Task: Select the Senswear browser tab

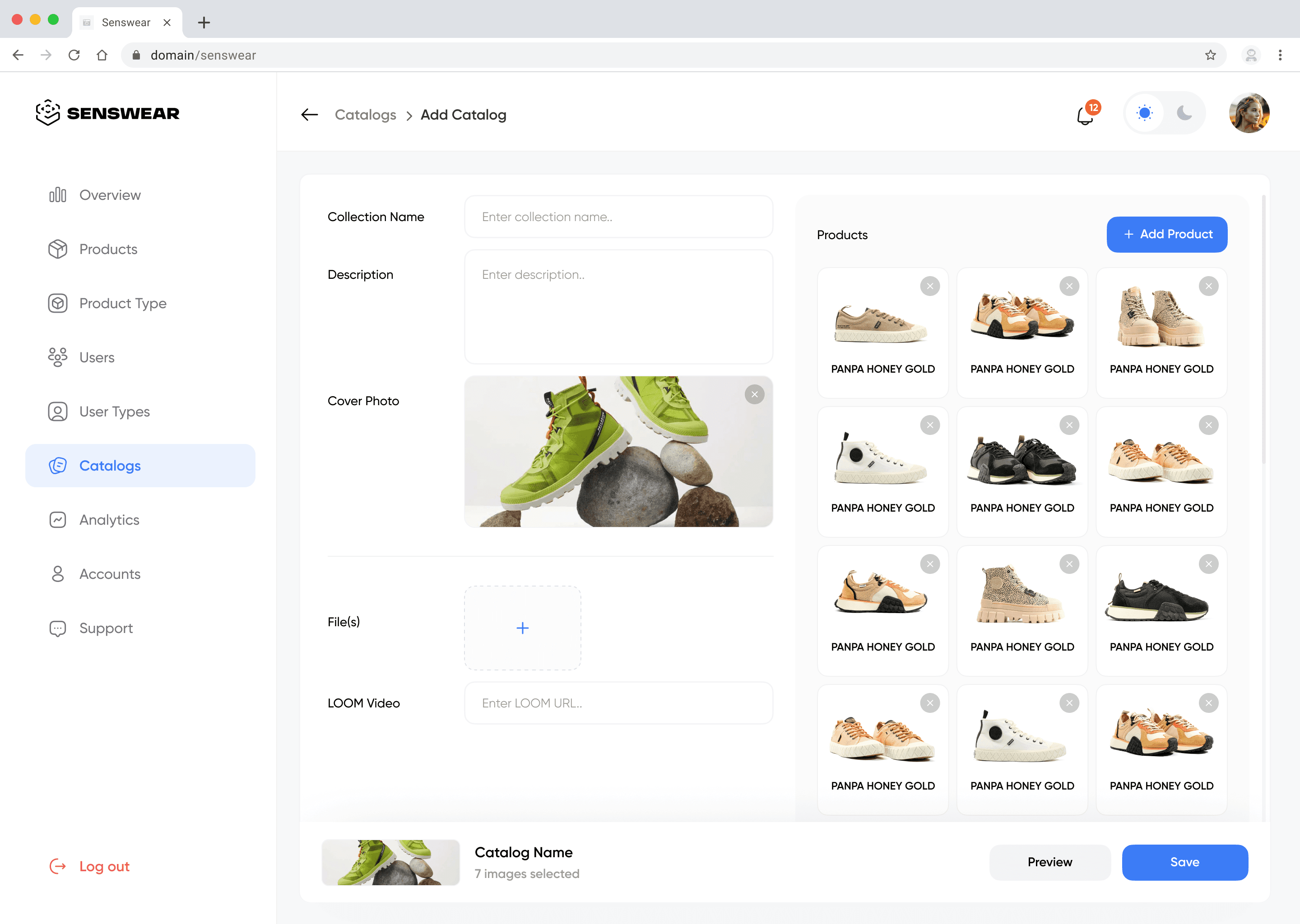Action: click(127, 22)
